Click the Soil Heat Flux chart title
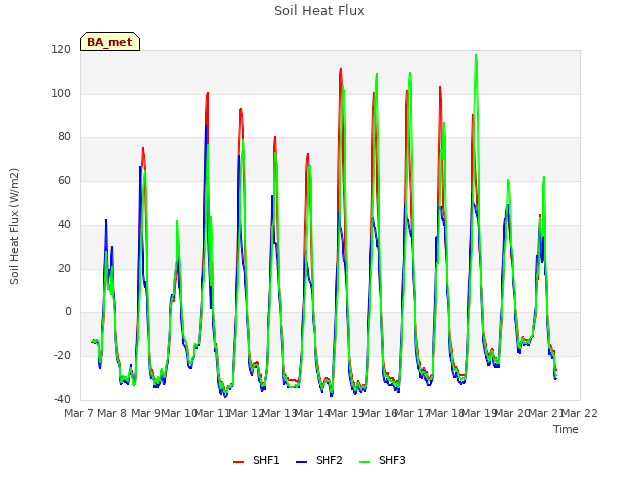Image resolution: width=640 pixels, height=480 pixels. [319, 11]
